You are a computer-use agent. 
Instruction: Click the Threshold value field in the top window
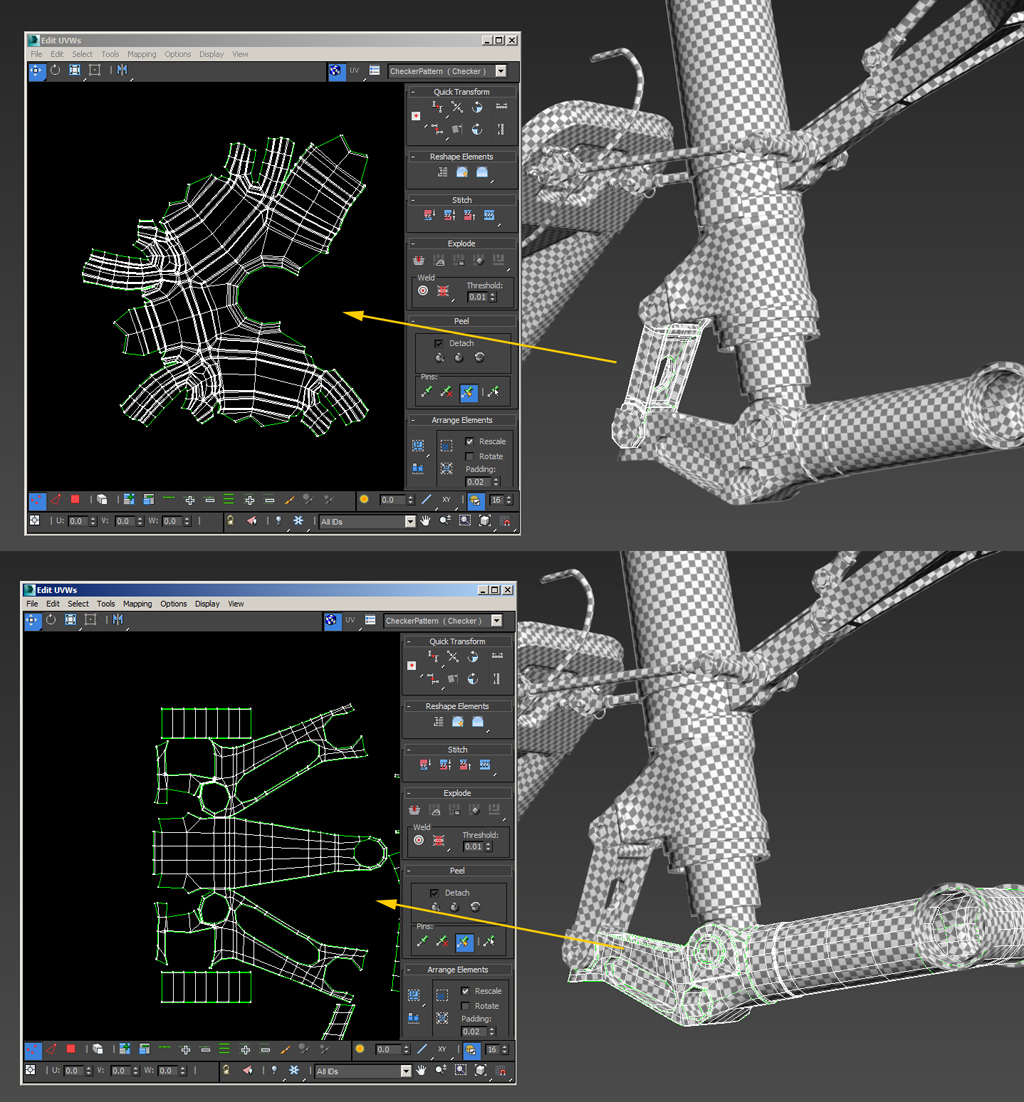tap(478, 297)
